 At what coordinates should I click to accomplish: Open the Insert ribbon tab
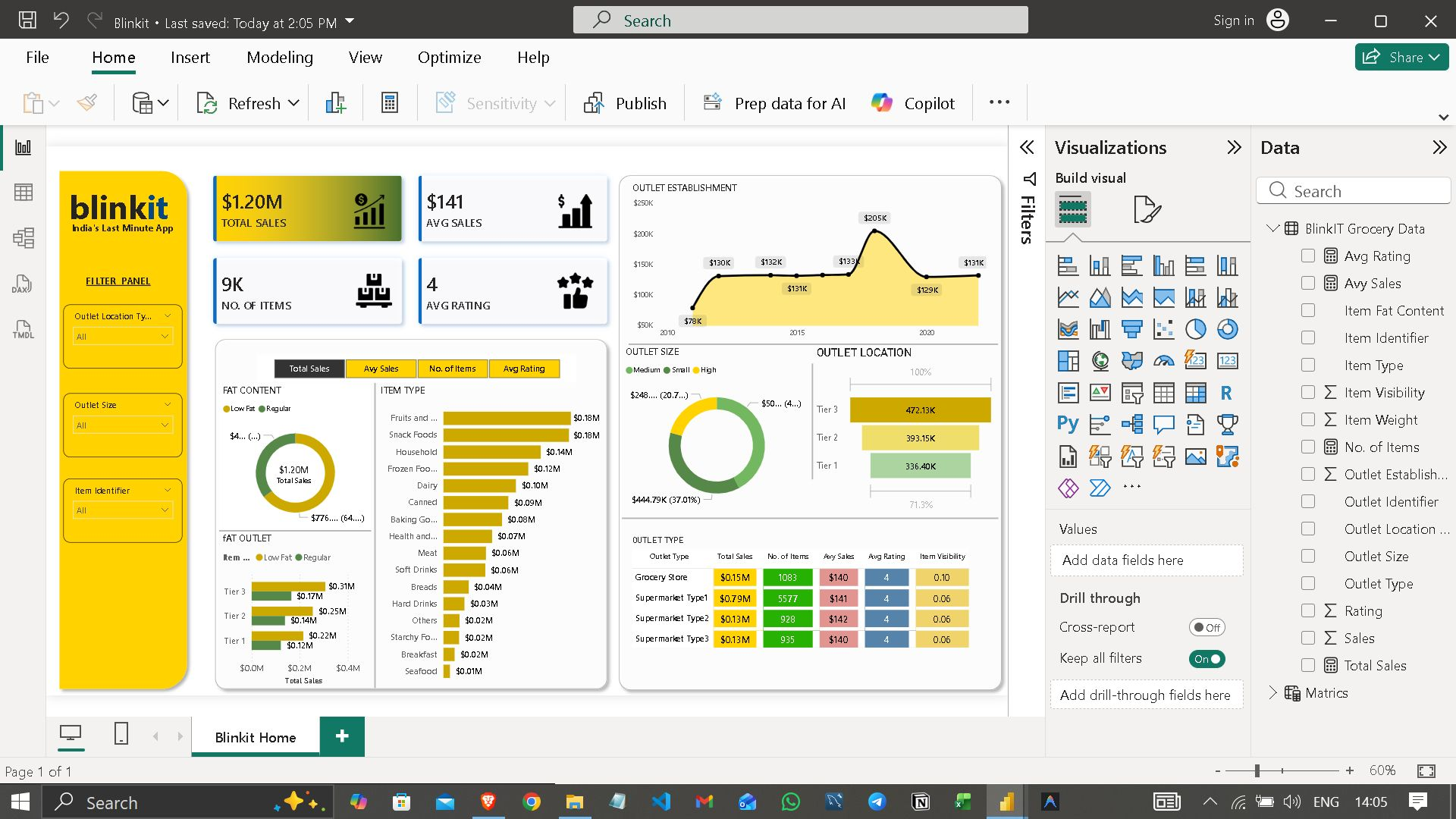tap(190, 58)
